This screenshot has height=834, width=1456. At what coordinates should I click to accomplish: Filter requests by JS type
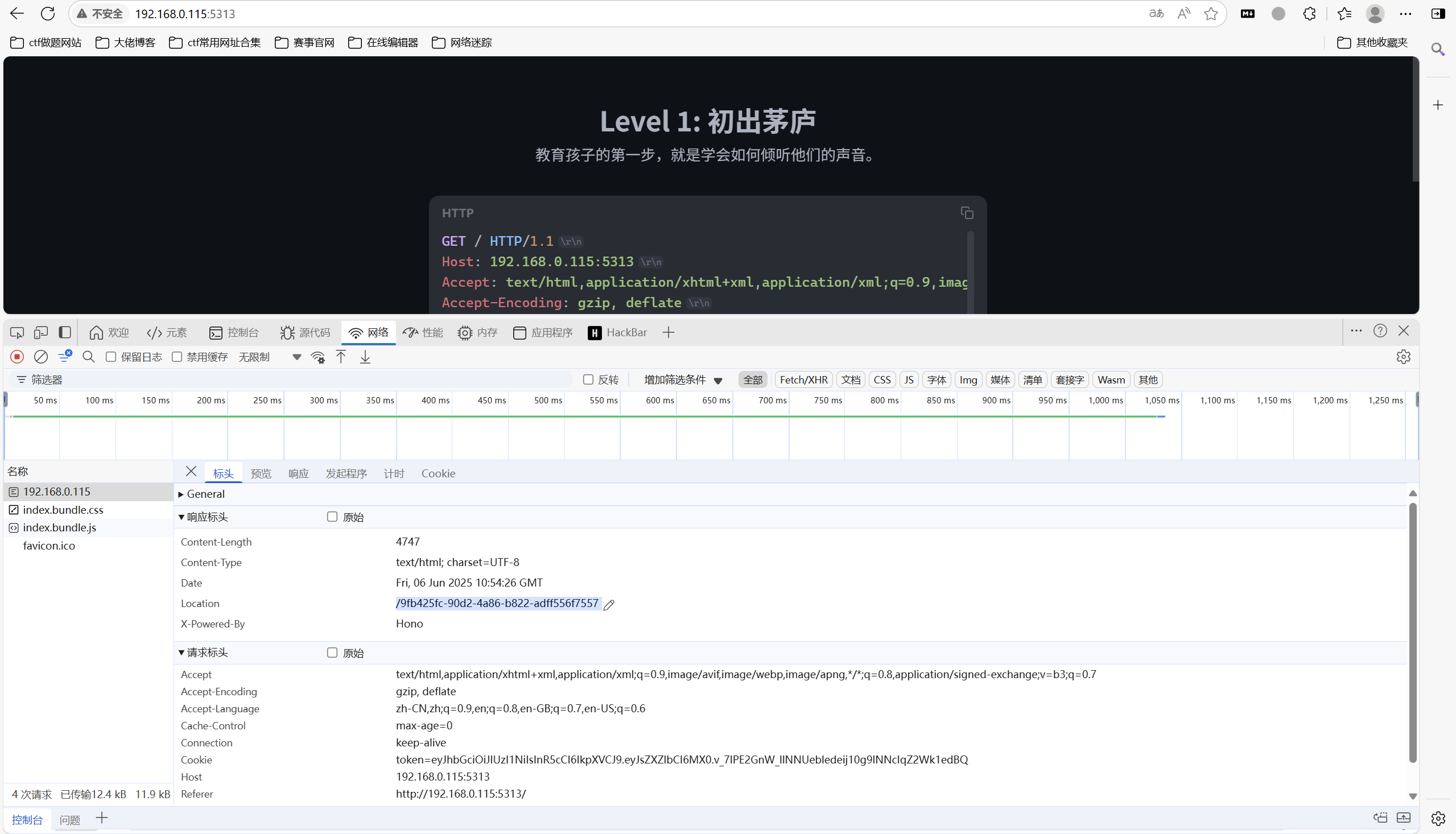(909, 380)
